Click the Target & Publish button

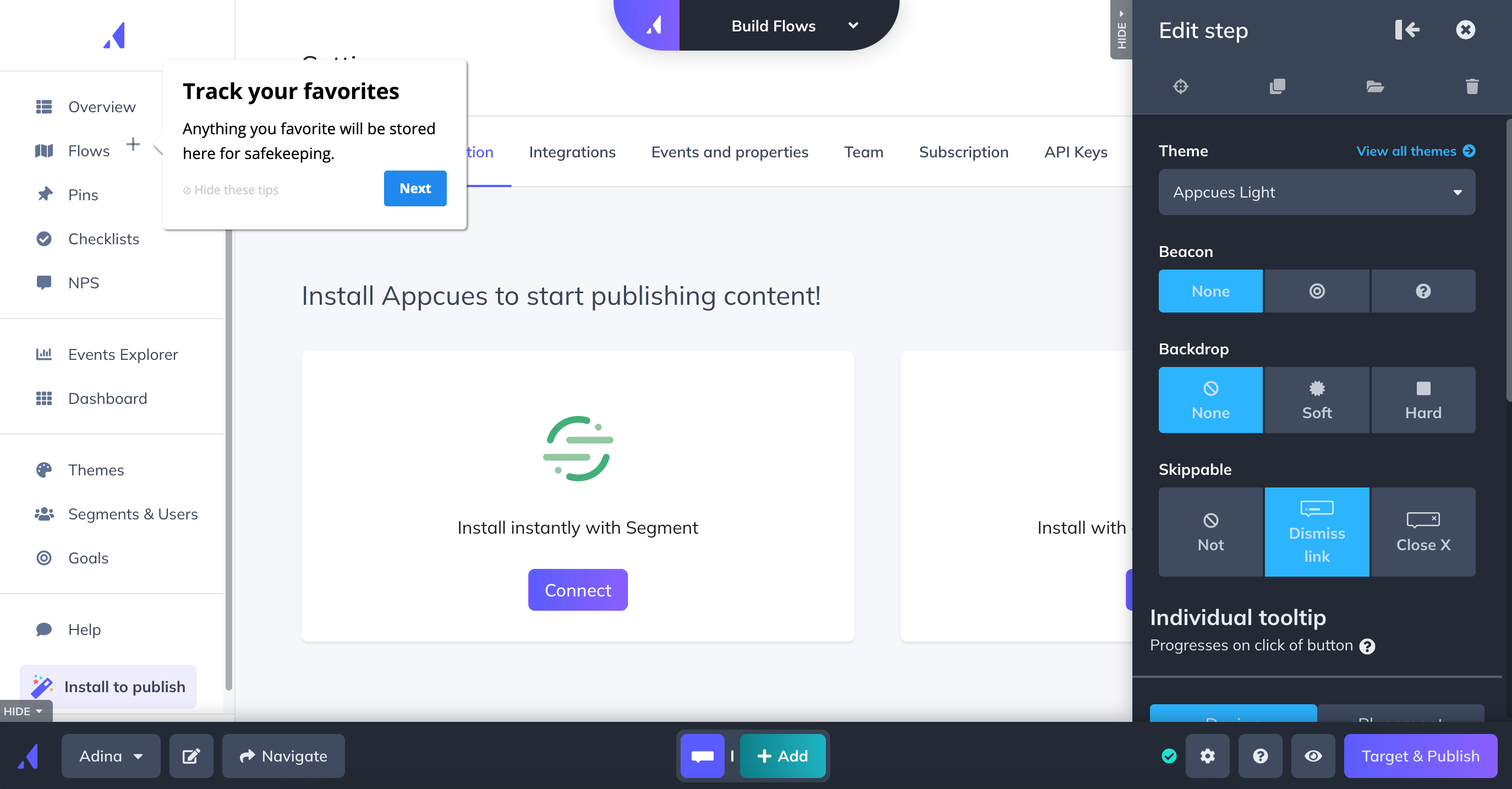tap(1420, 756)
